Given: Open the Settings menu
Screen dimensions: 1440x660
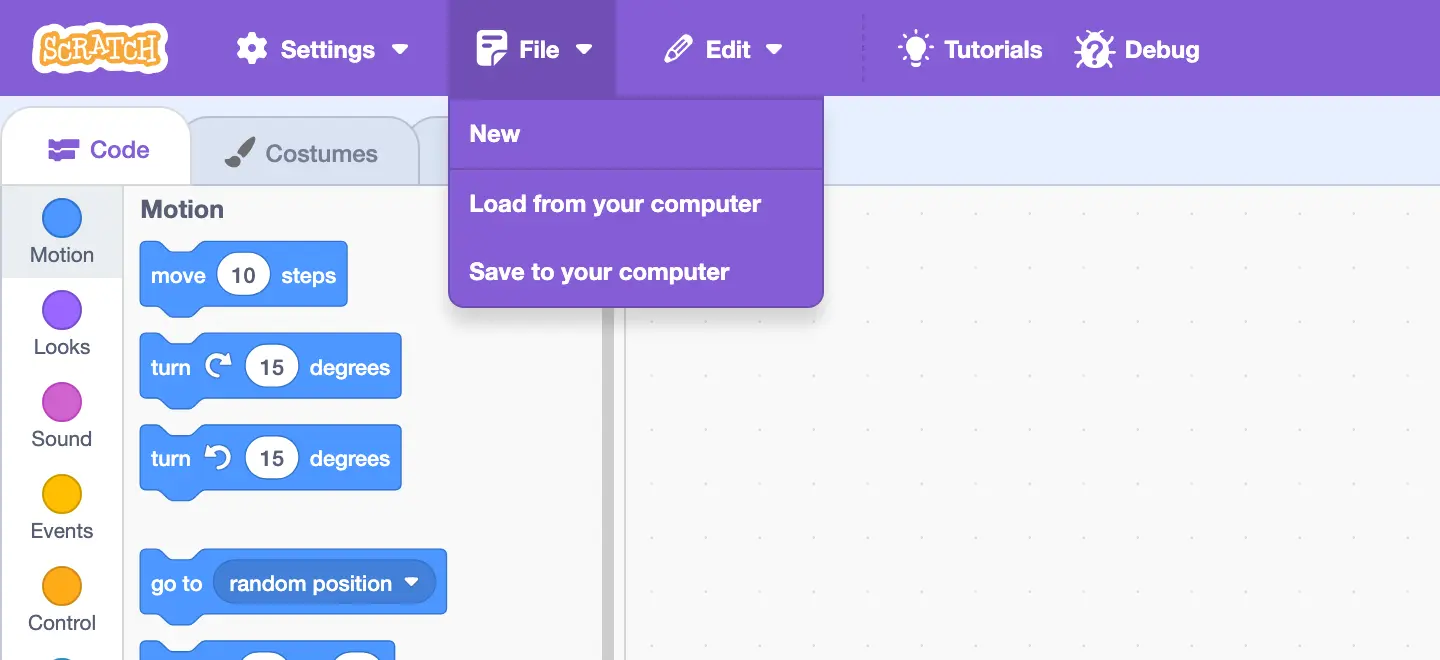Looking at the screenshot, I should (x=322, y=49).
